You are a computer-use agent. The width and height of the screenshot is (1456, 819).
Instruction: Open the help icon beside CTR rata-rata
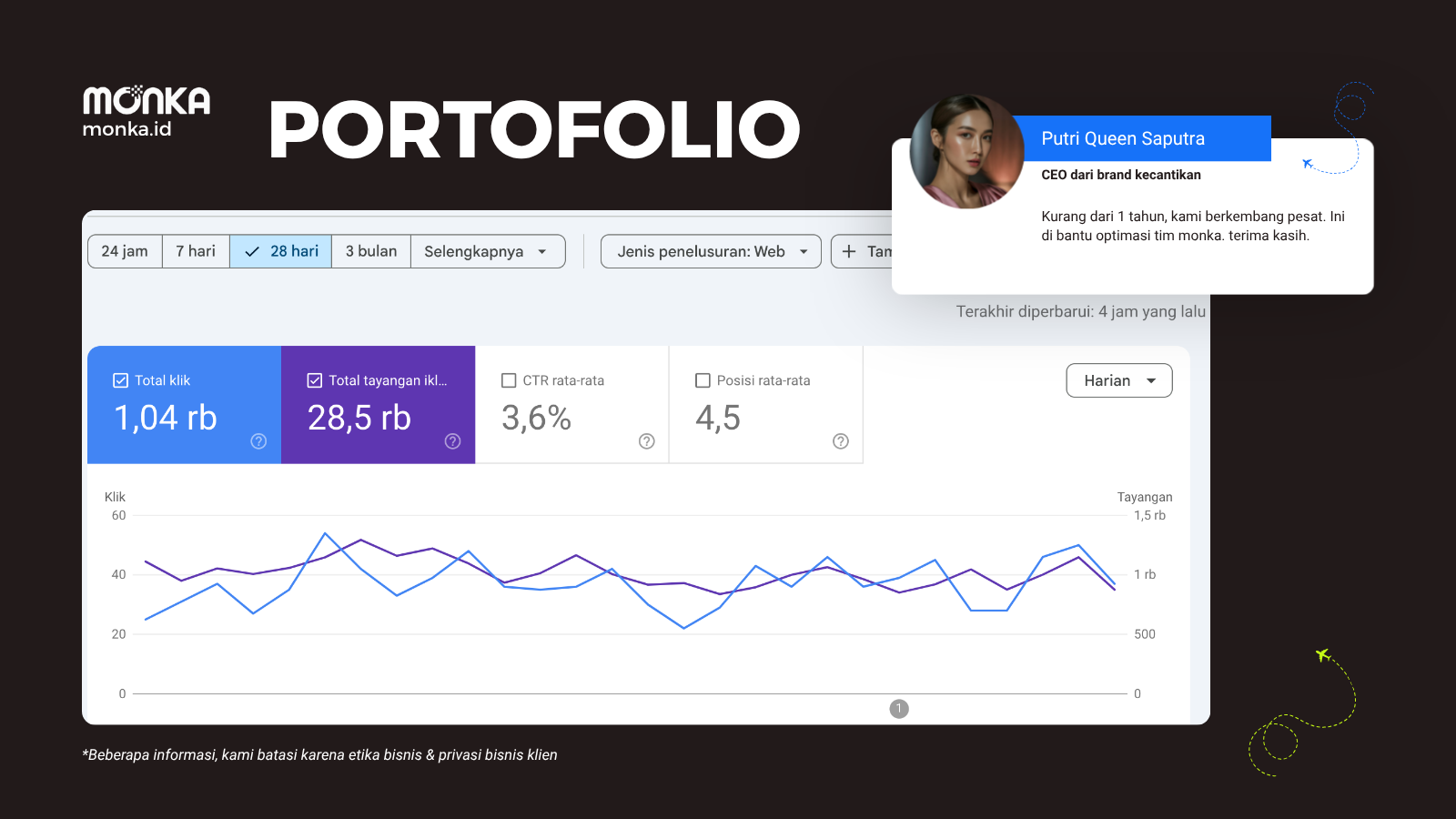point(647,441)
